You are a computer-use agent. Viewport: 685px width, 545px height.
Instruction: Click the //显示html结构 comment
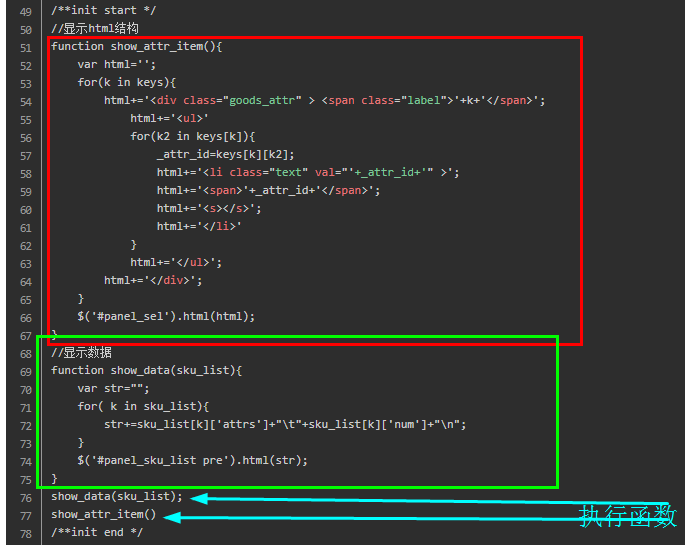tap(95, 28)
